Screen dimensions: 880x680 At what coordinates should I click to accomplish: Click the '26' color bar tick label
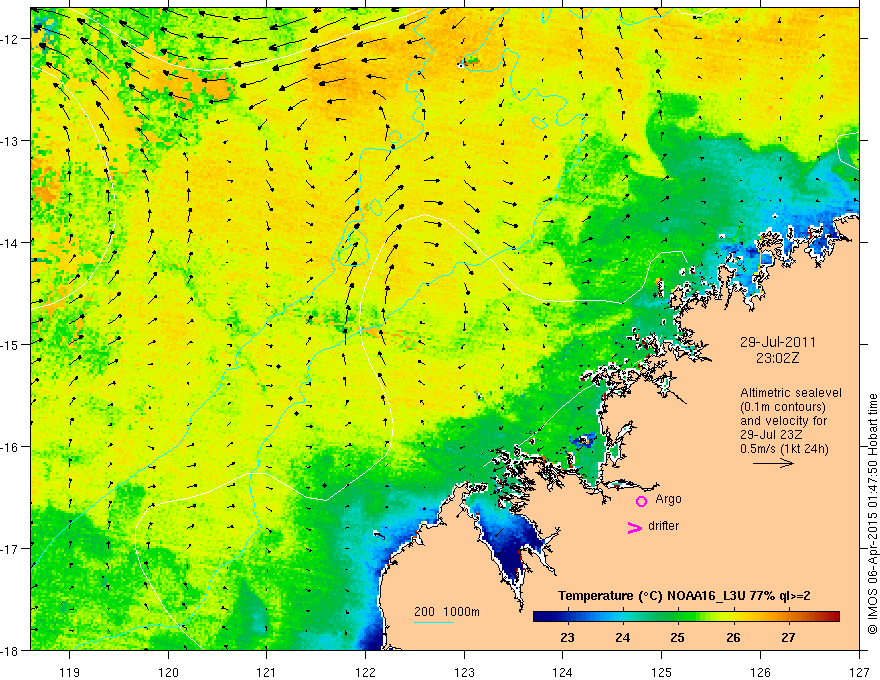(733, 637)
